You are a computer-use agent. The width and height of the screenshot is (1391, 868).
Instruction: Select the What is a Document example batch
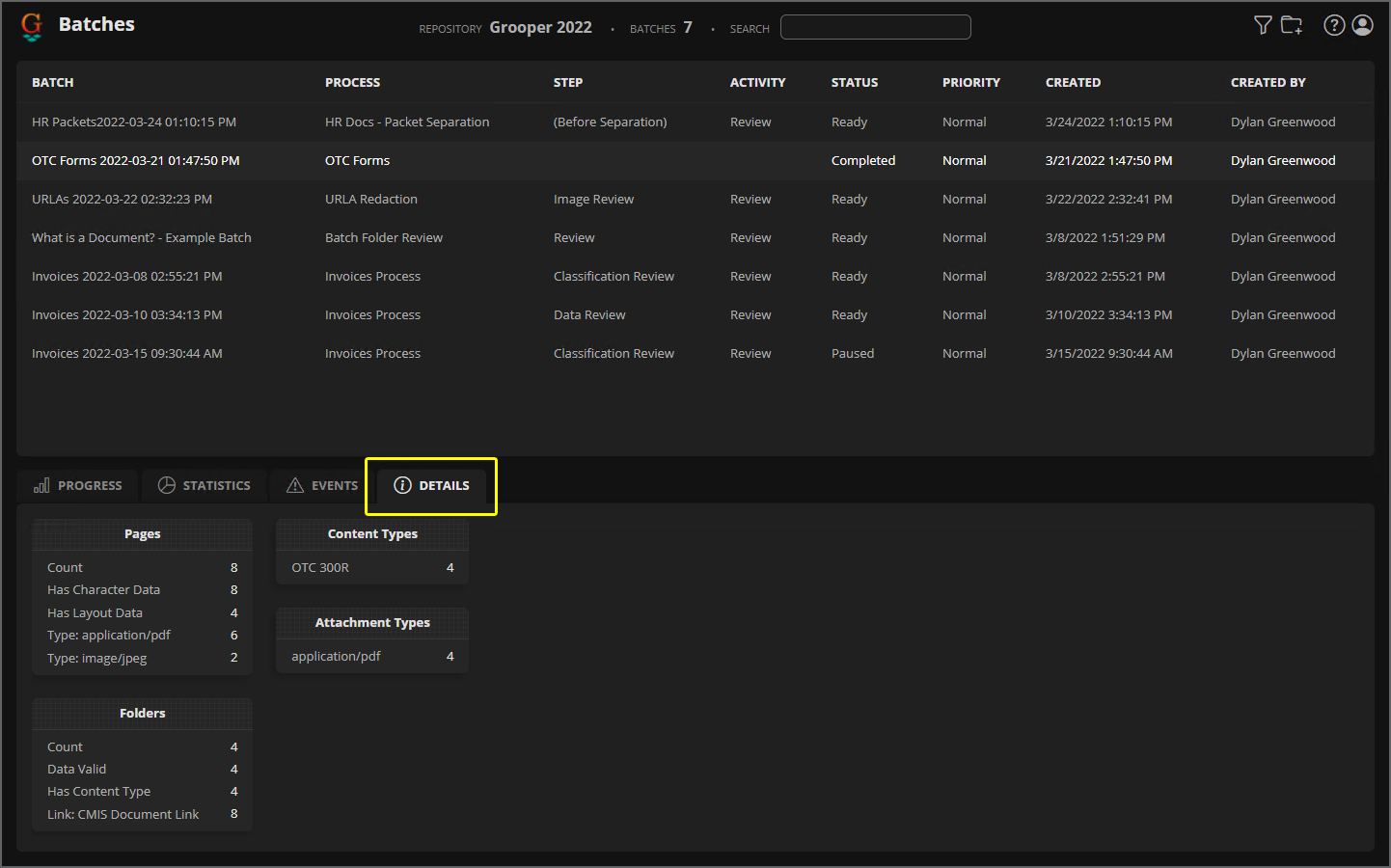click(x=141, y=238)
